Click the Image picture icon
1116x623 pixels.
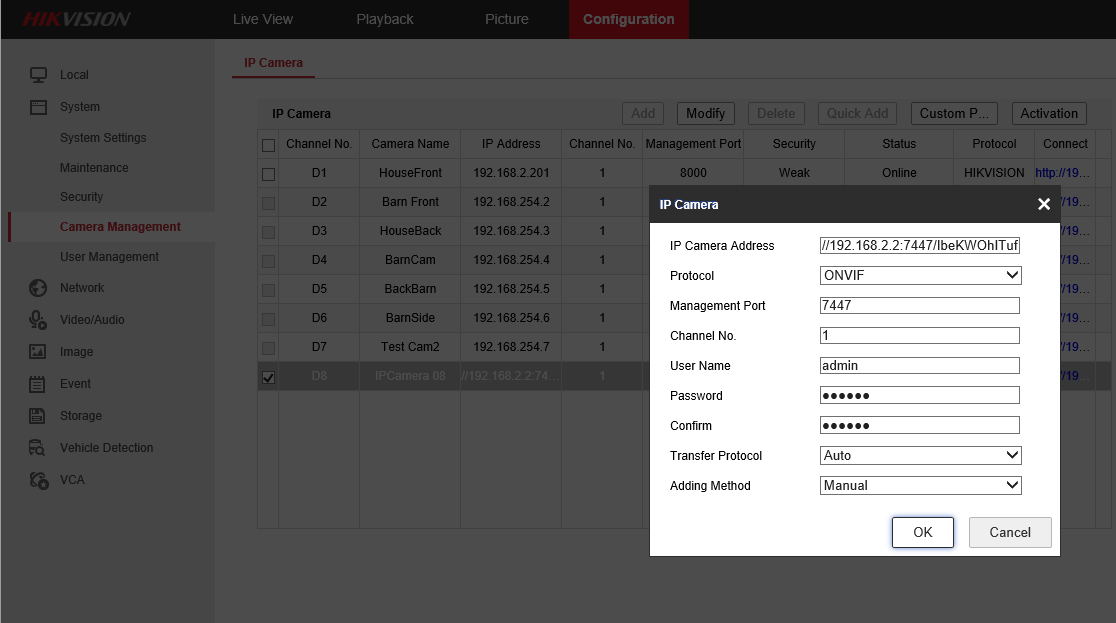click(38, 352)
